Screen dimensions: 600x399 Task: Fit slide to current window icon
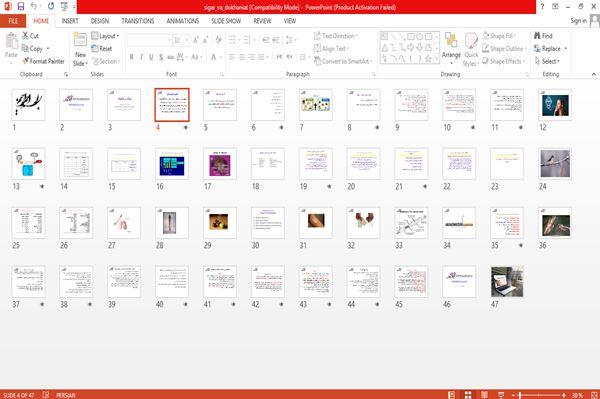tap(593, 395)
